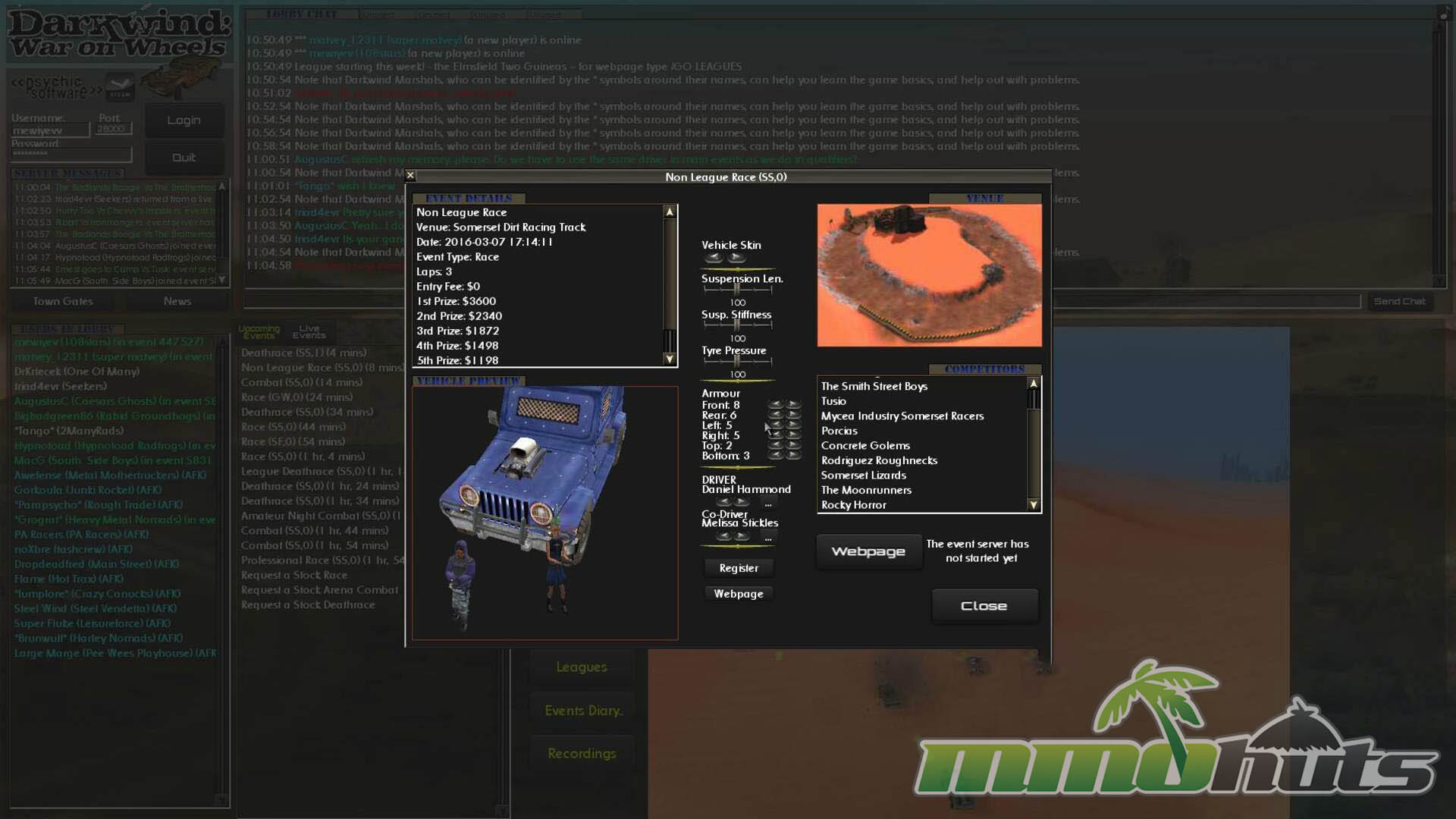Open co-driver selection list via ellipsis button
Viewport: 1456px width, 819px height.
768,537
